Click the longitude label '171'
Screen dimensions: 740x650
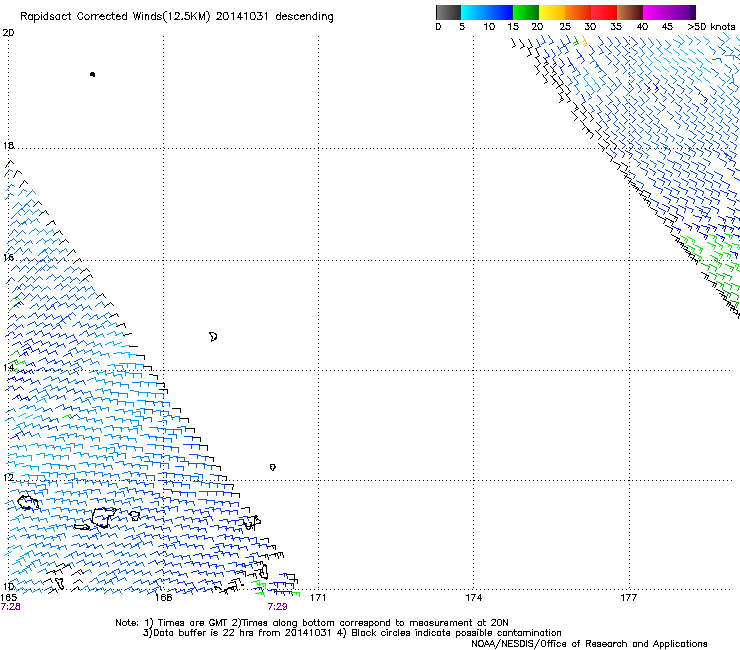[318, 598]
